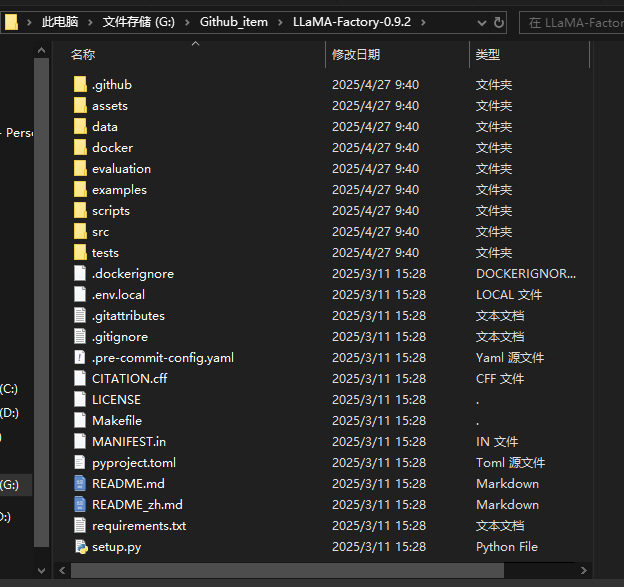624x587 pixels.
Task: Sort by the 类型 column header
Action: (529, 55)
